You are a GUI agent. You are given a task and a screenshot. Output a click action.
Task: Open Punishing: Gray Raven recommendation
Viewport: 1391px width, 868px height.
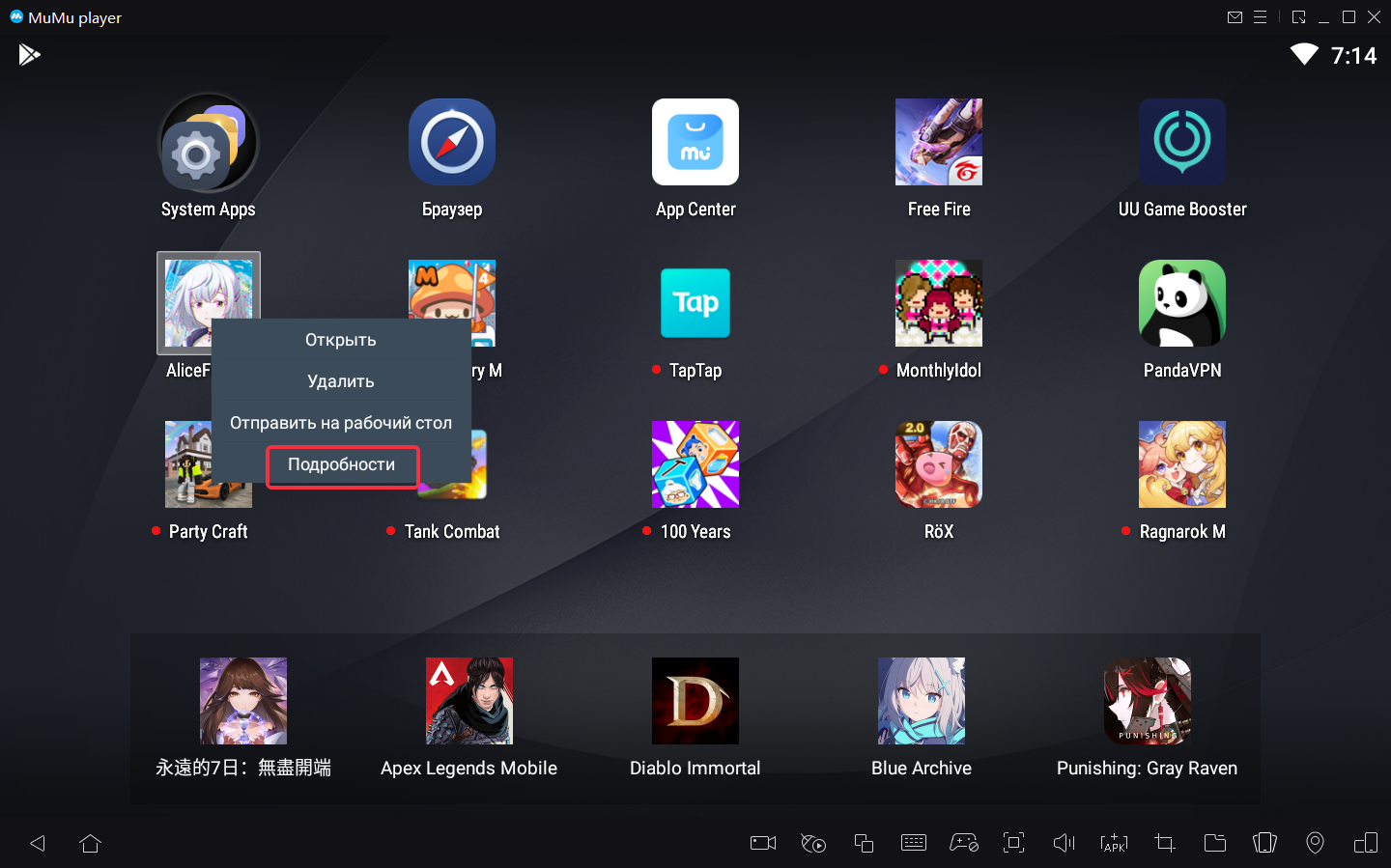[x=1148, y=701]
